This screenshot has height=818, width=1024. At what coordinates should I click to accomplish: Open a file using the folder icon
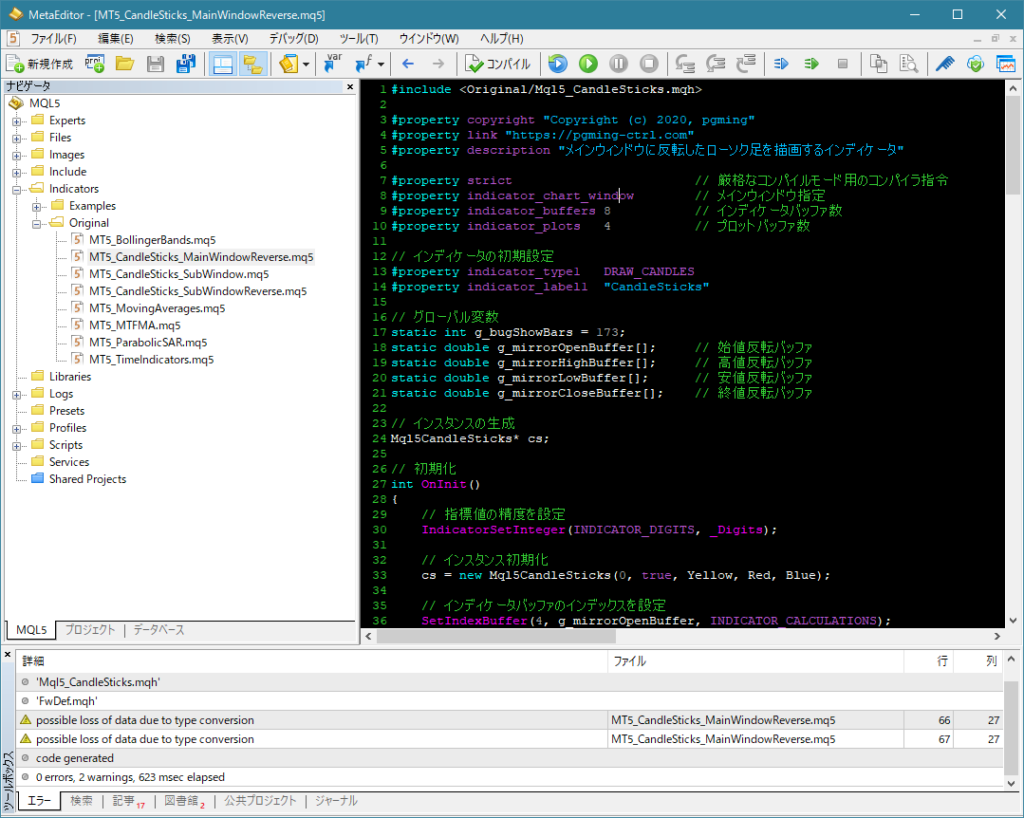pos(125,63)
